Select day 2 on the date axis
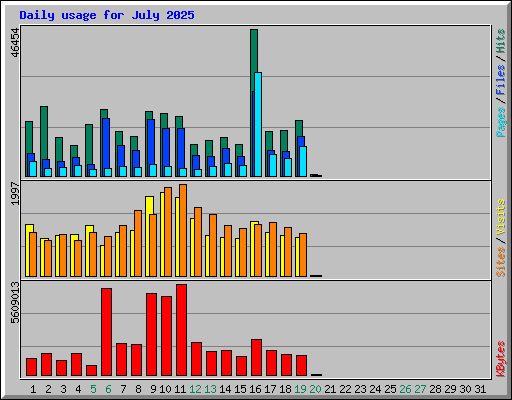 point(48,389)
